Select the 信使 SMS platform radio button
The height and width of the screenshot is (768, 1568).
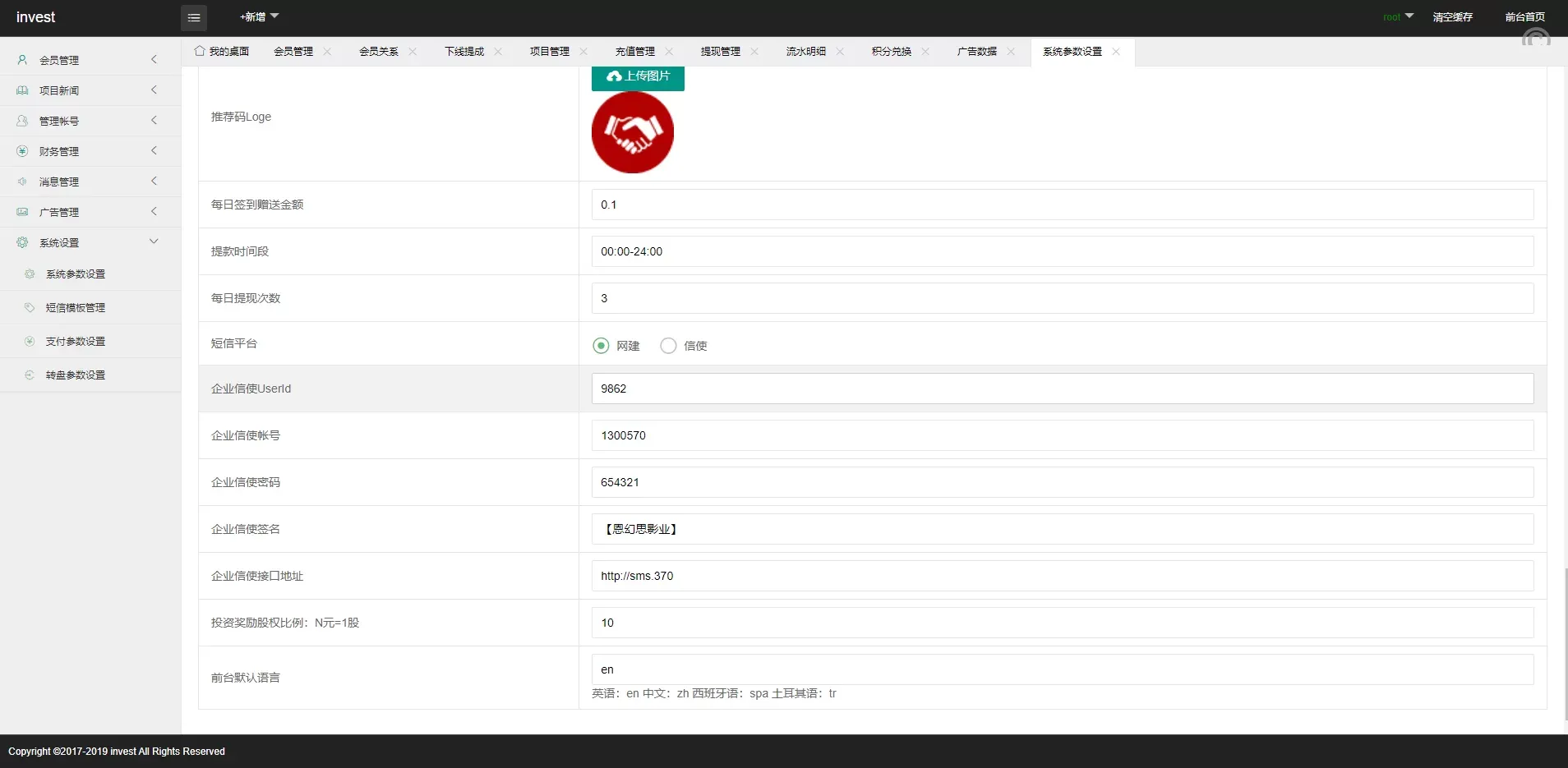pos(668,346)
